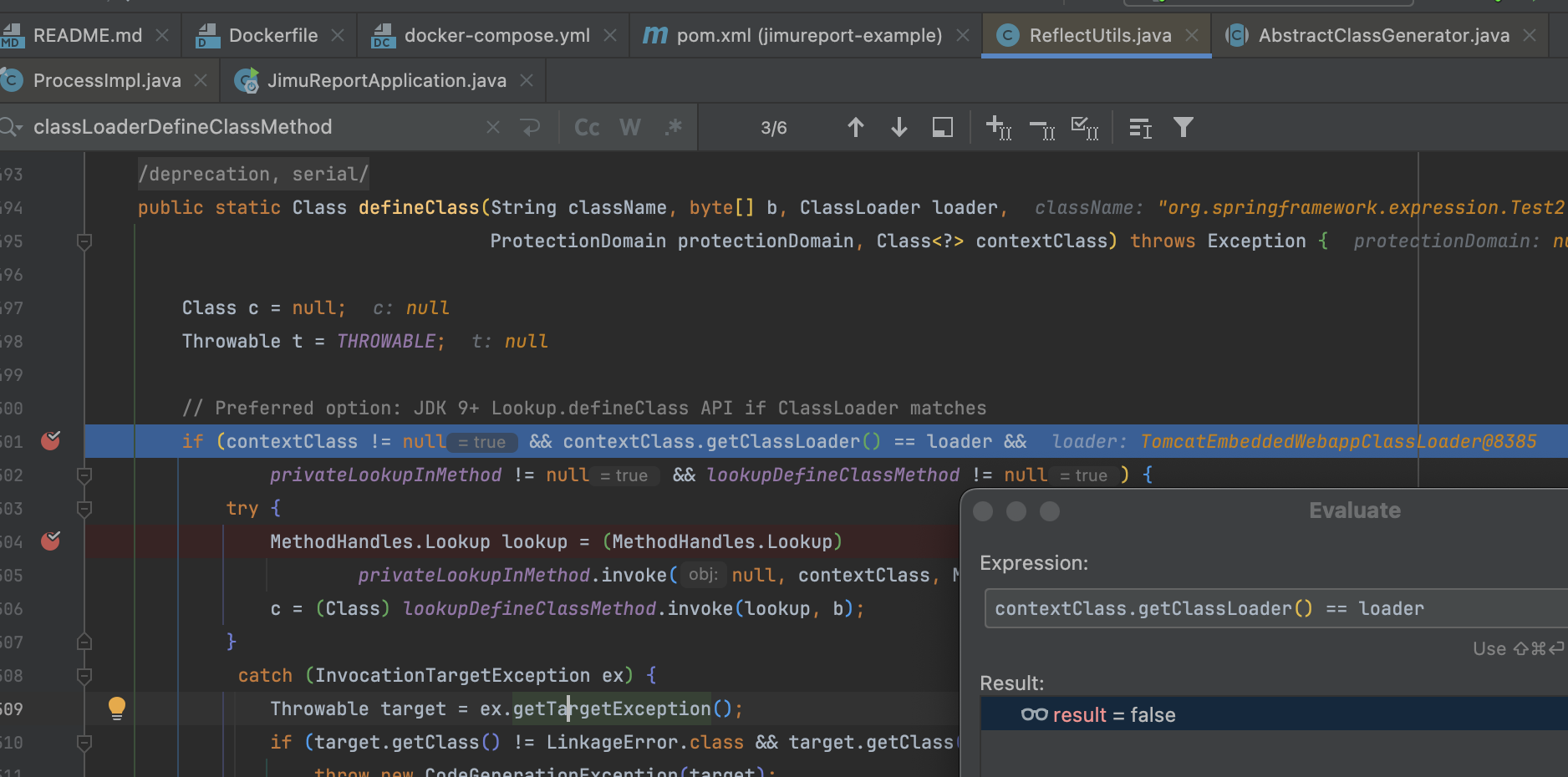The height and width of the screenshot is (777, 1568).
Task: Click the search field with classLoaderDefineClassMethod
Action: pyautogui.click(x=251, y=127)
